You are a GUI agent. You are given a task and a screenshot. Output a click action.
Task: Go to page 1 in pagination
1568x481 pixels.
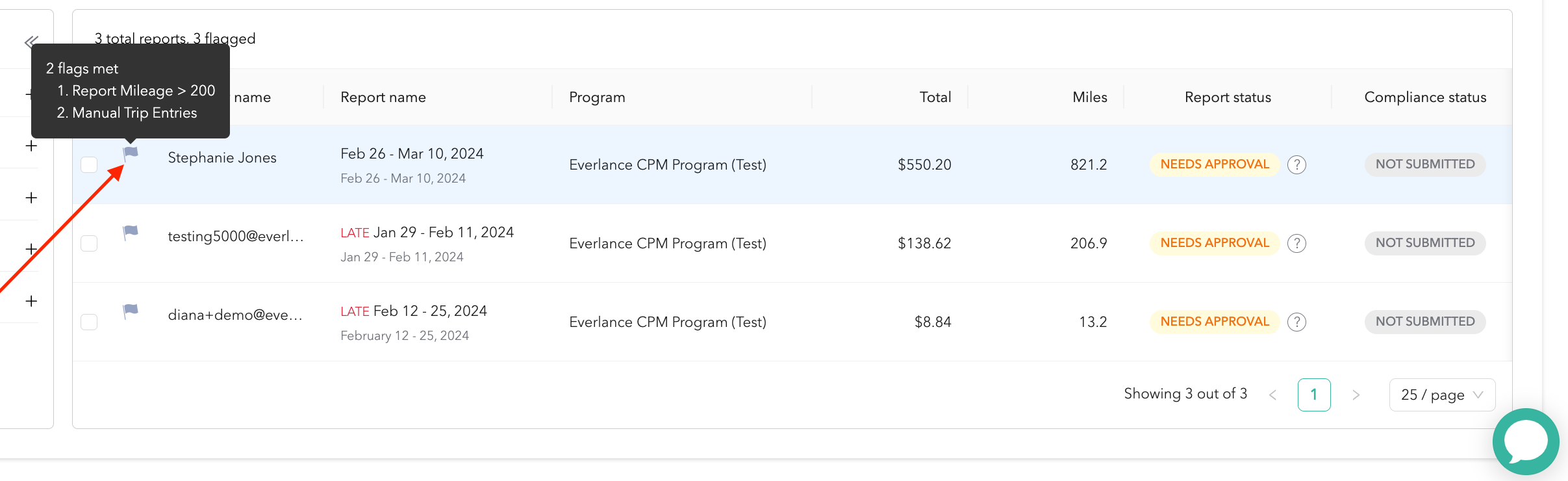(x=1314, y=395)
